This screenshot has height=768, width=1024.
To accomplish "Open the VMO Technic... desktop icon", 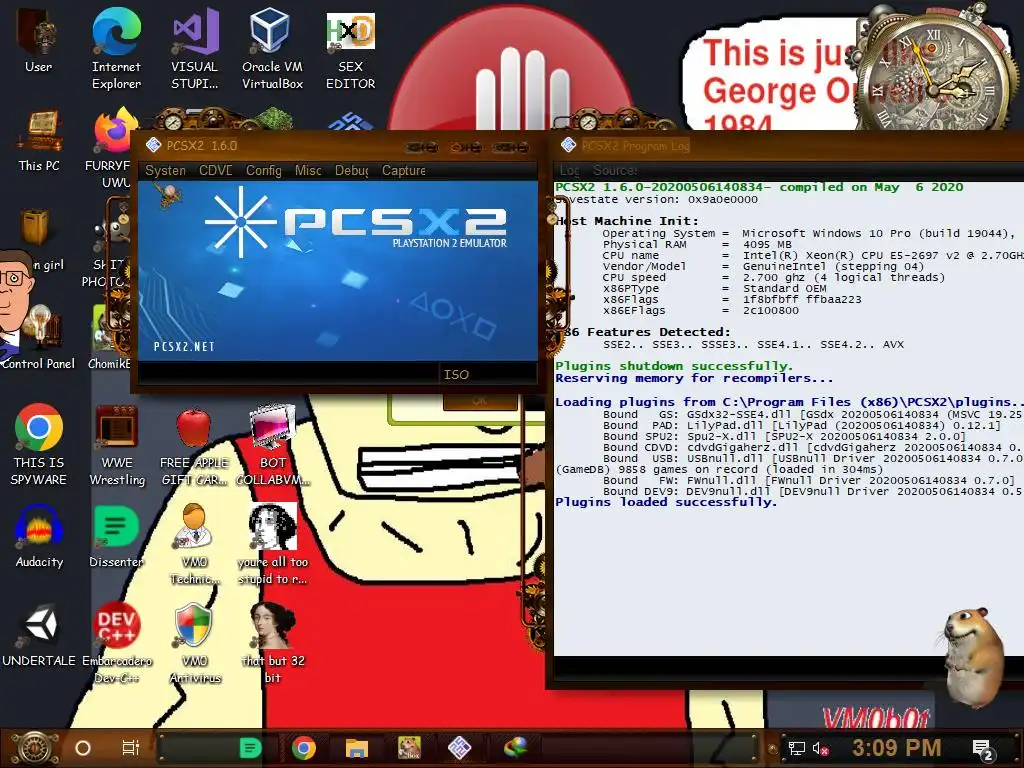I will pos(194,543).
